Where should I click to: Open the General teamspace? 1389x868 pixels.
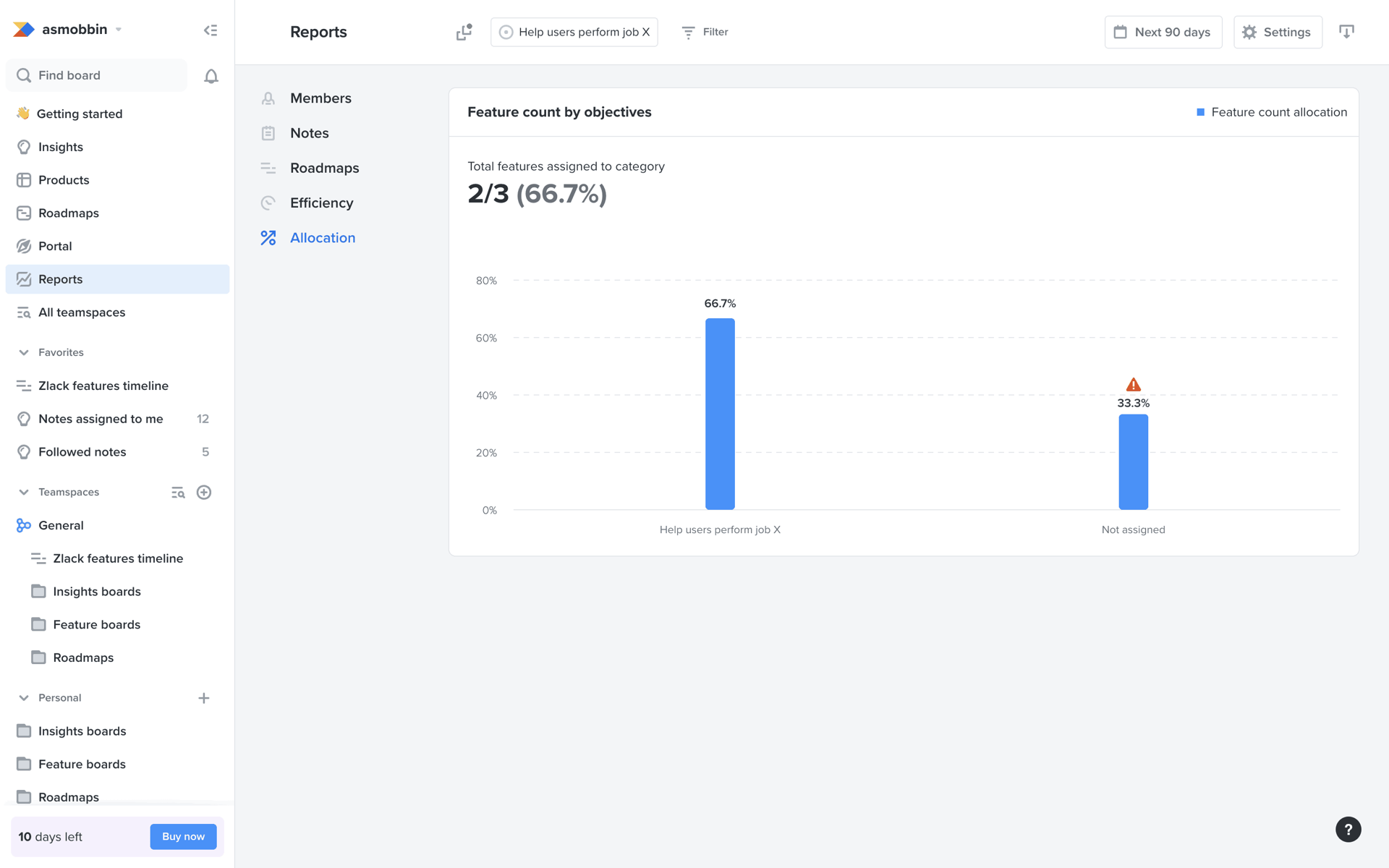click(117, 526)
